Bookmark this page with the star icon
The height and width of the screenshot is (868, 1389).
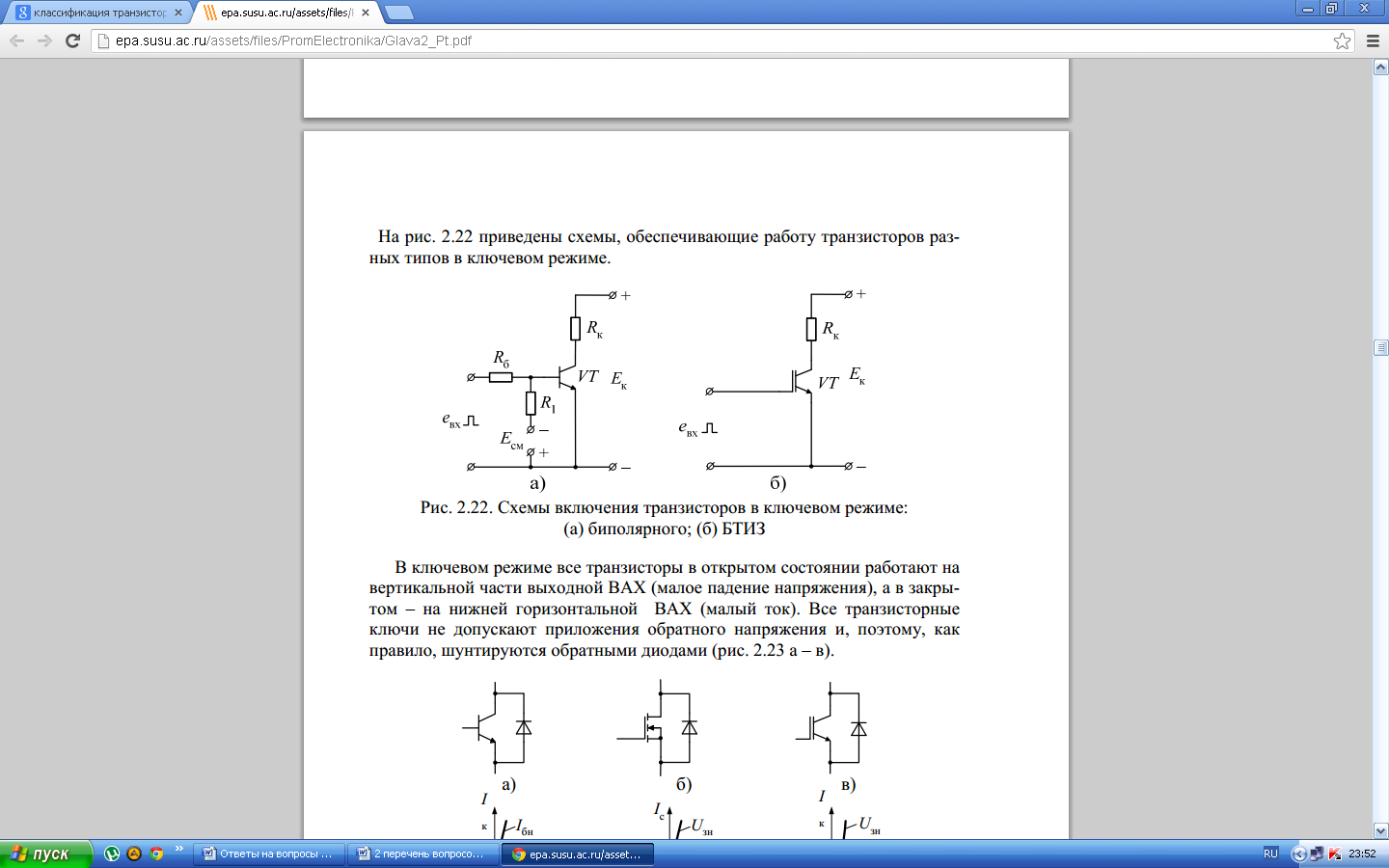1342,41
